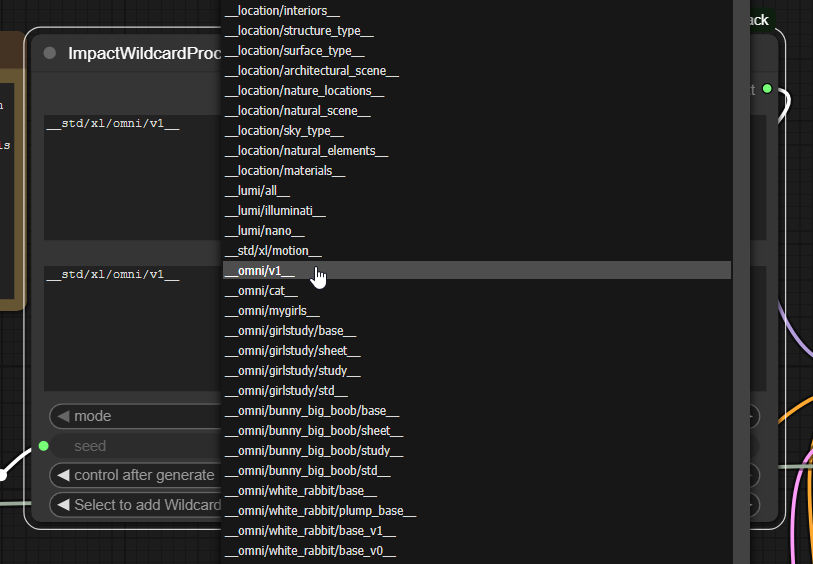Pick __location/surface_type__ wildcard
Screen dimensions: 813x564
477,51
